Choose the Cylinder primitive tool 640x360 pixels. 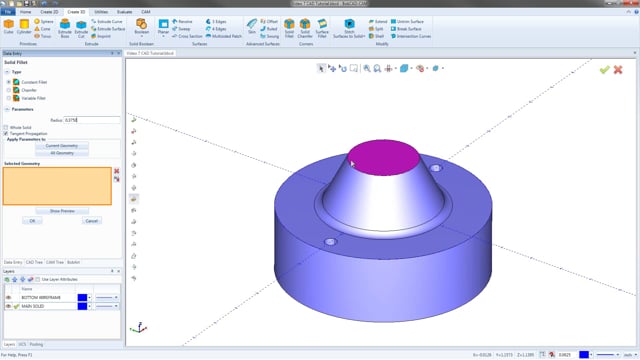(x=24, y=27)
